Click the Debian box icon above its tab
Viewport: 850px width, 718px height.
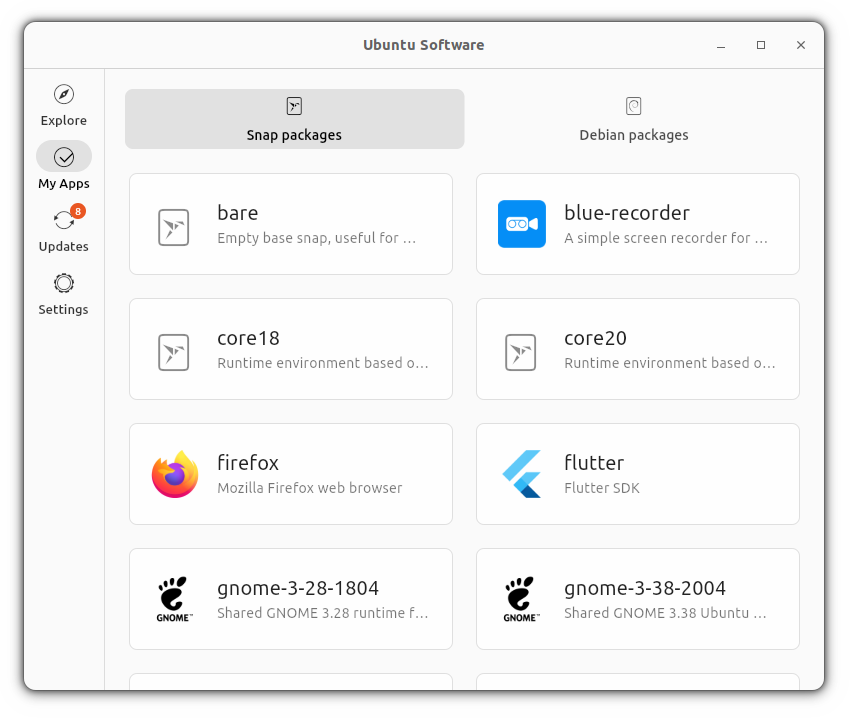(x=634, y=104)
